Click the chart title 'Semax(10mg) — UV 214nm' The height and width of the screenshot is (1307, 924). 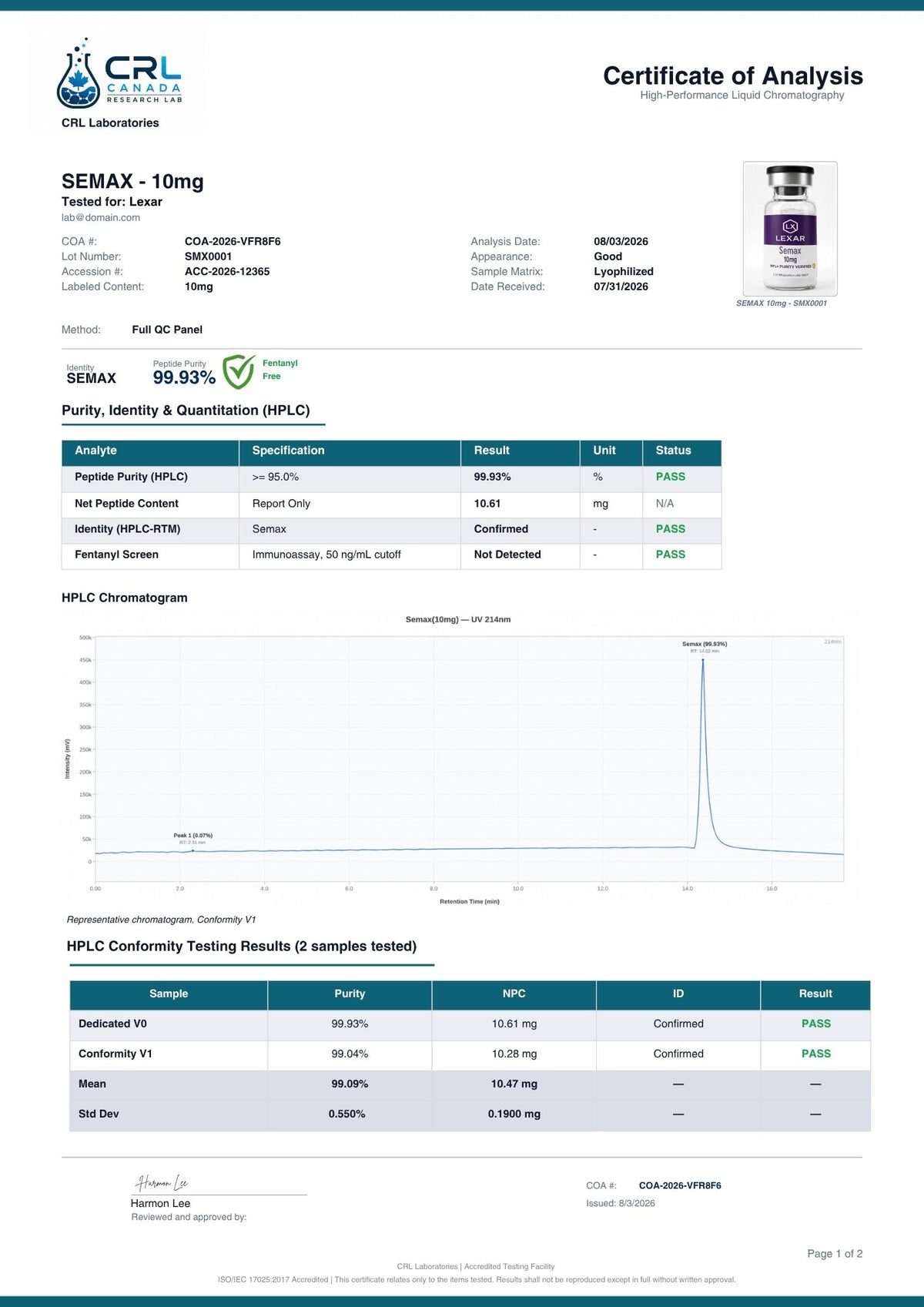click(458, 619)
